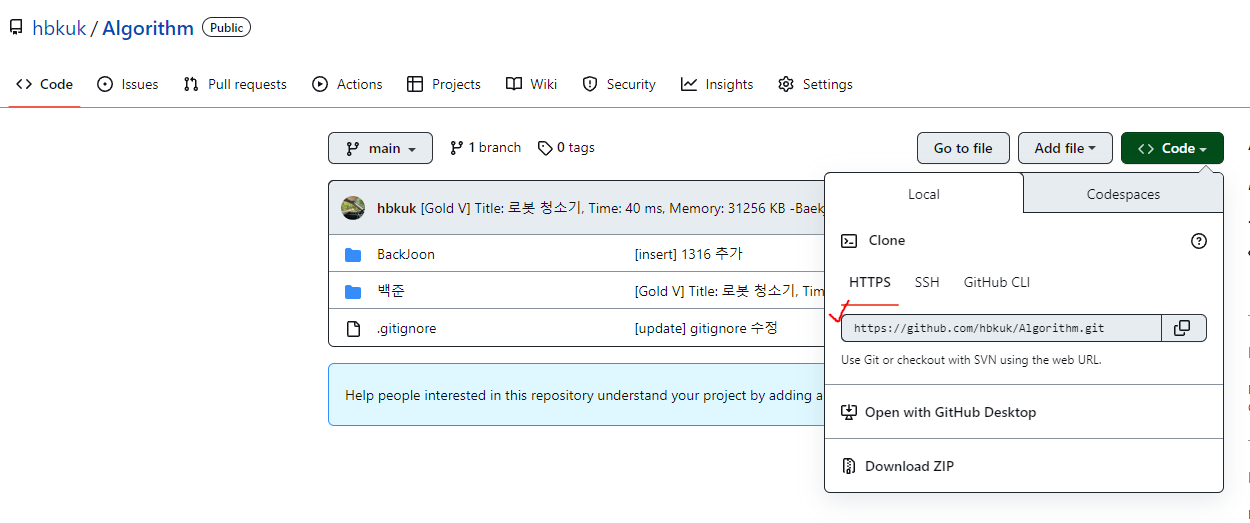Open the hbkuk commit author name
Image resolution: width=1250 pixels, height=523 pixels.
396,208
